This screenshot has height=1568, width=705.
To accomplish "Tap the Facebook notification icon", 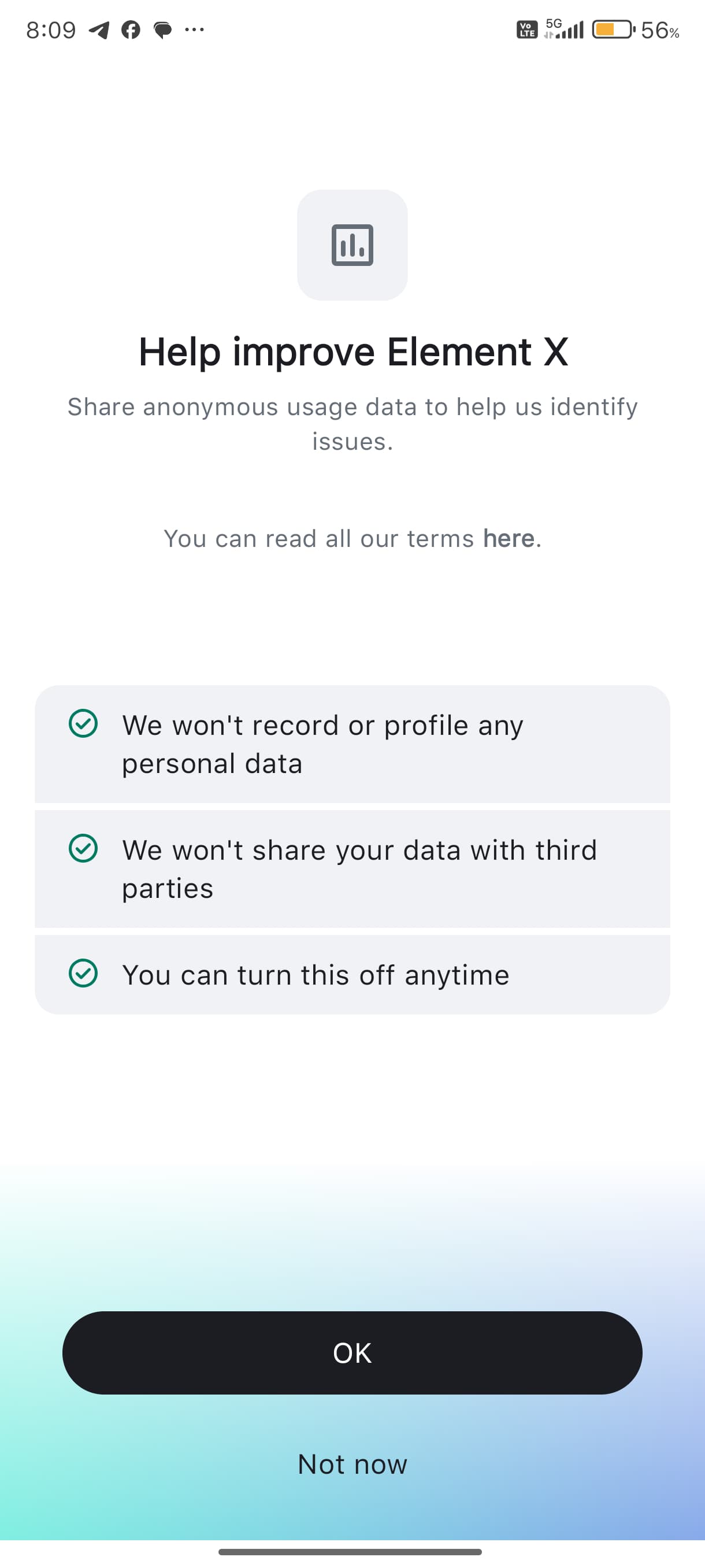I will click(131, 29).
